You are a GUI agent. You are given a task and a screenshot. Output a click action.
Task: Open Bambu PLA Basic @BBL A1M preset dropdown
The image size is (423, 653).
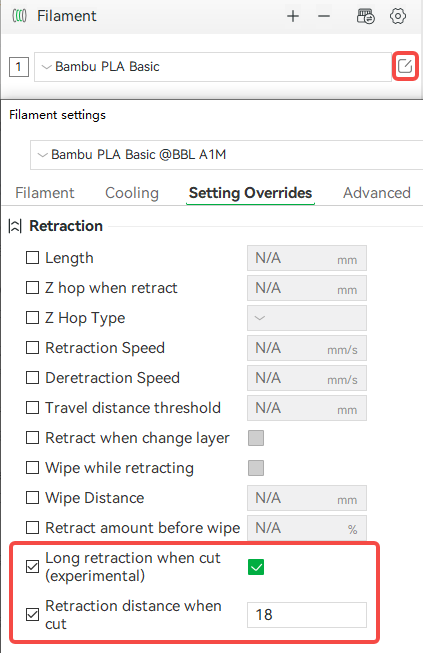pyautogui.click(x=226, y=155)
